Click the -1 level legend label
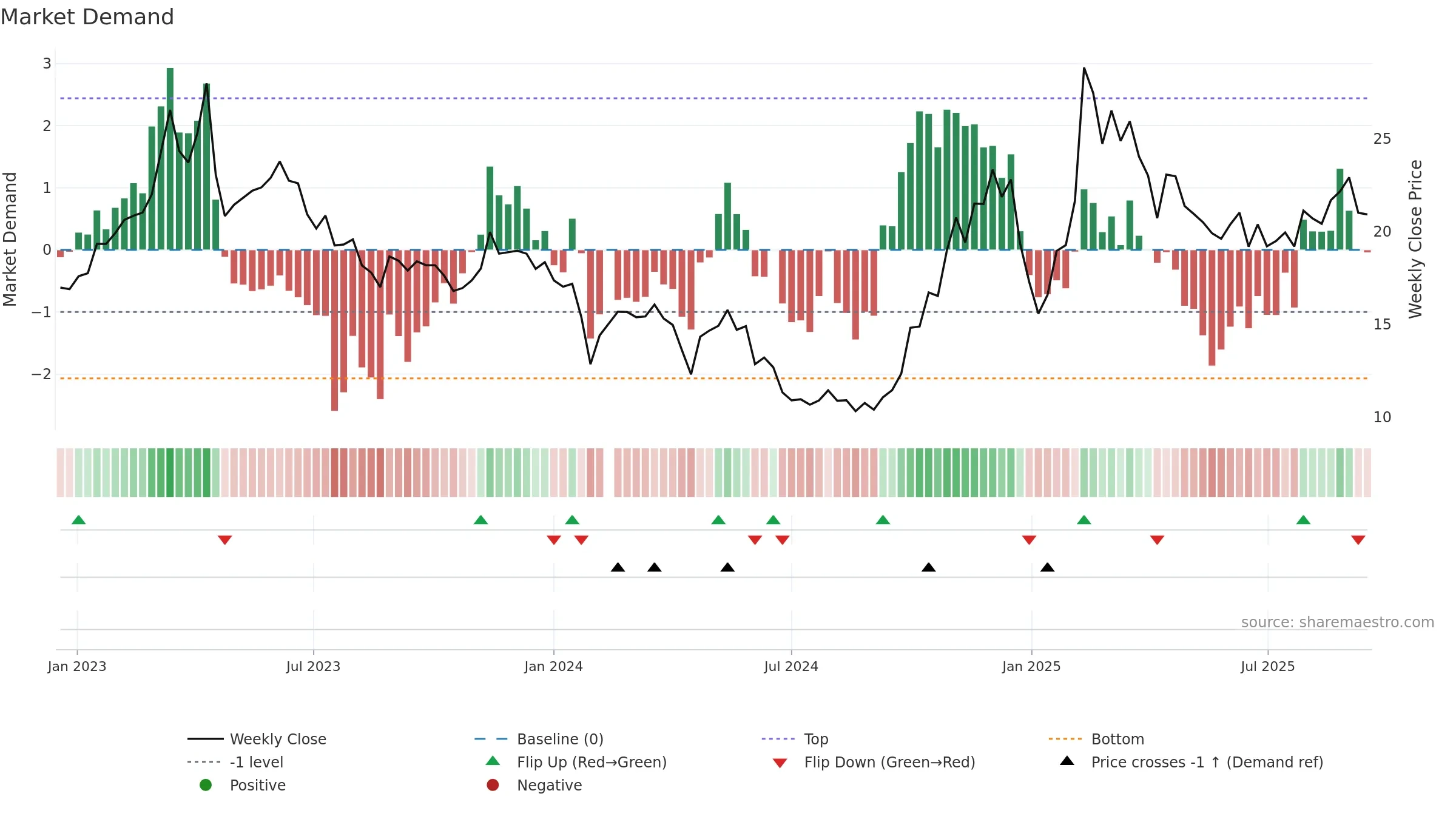 [257, 762]
